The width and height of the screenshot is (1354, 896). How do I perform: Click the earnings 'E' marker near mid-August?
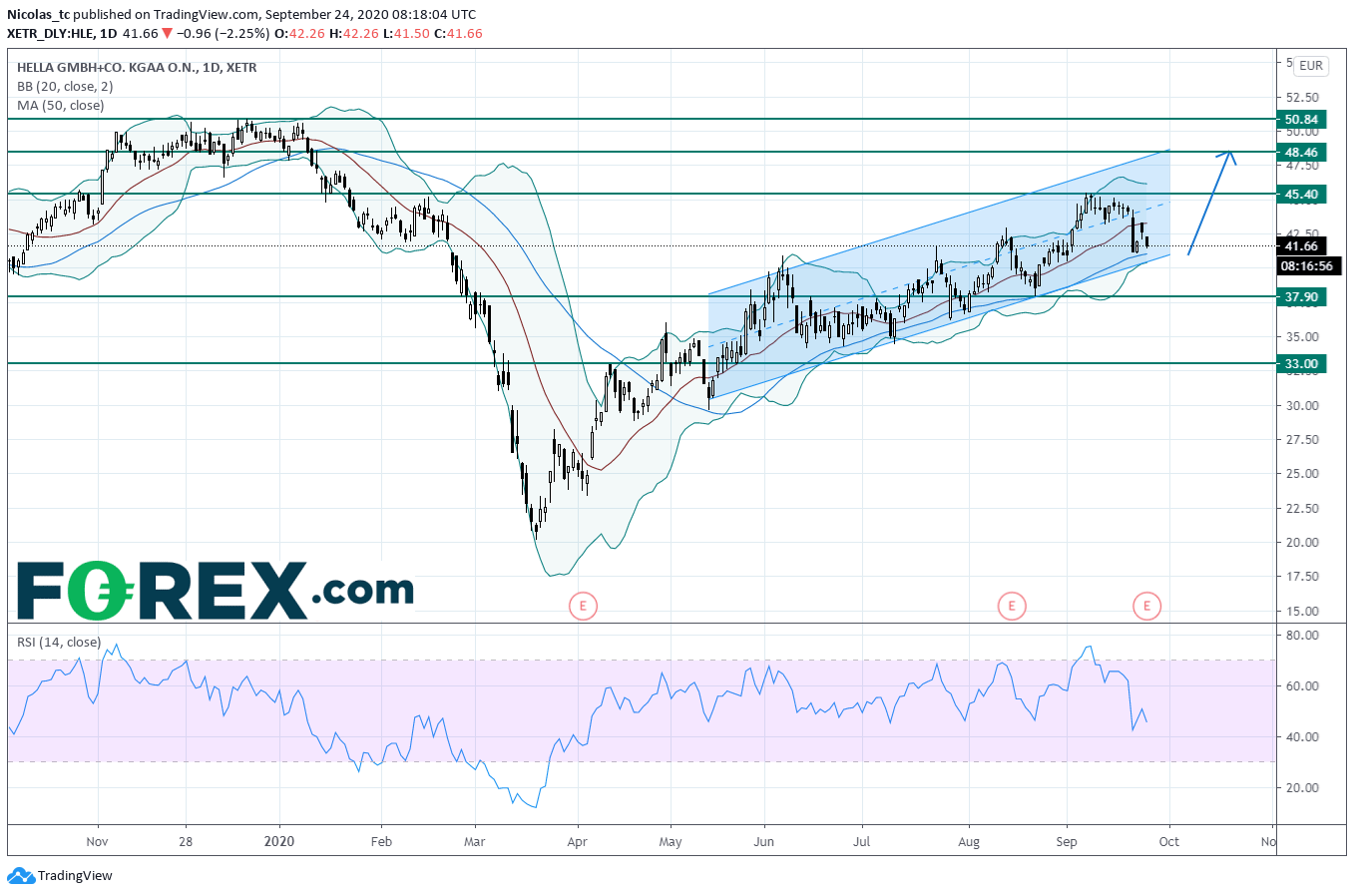coord(1012,605)
